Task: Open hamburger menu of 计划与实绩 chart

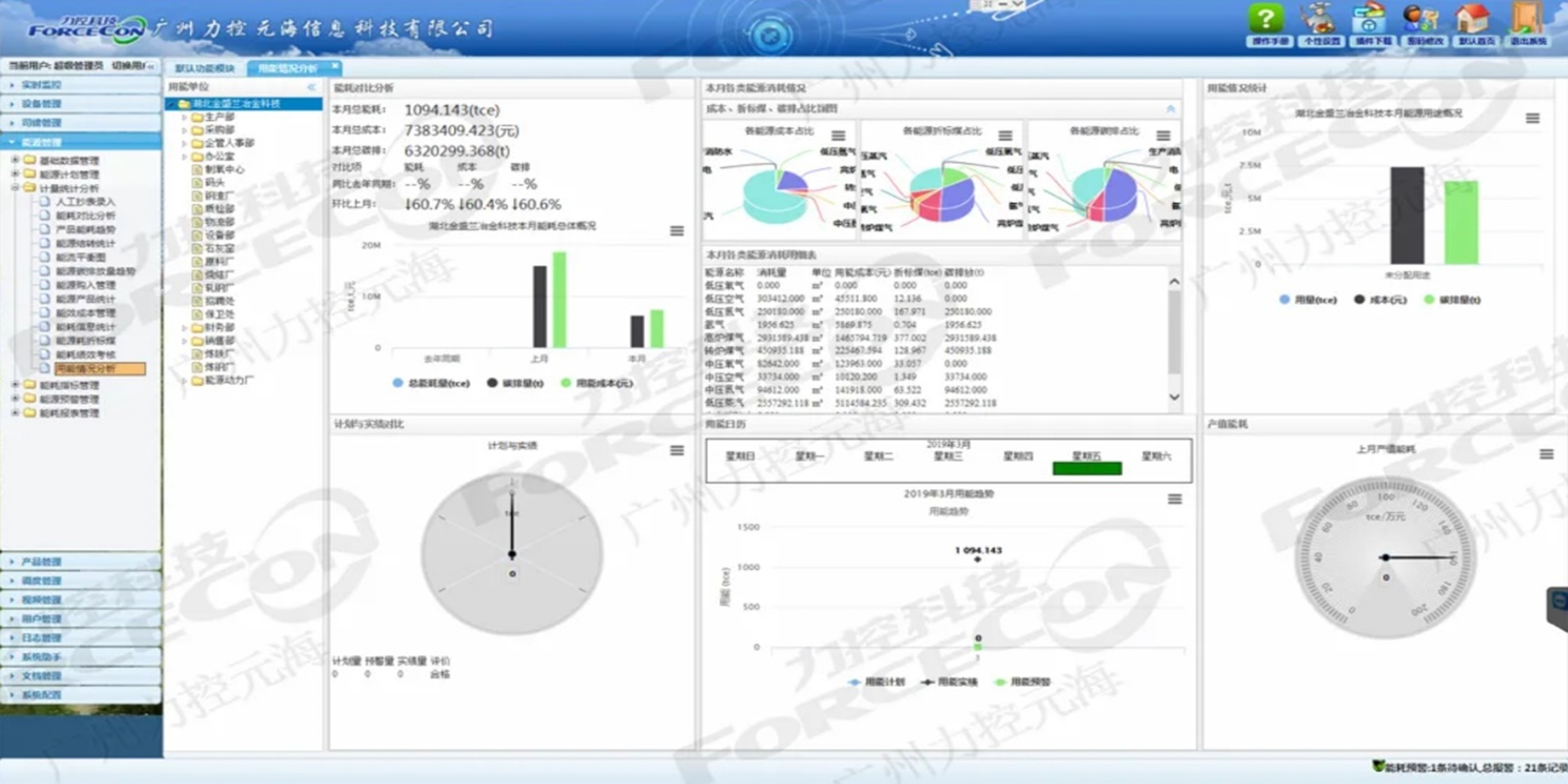Action: point(677,450)
